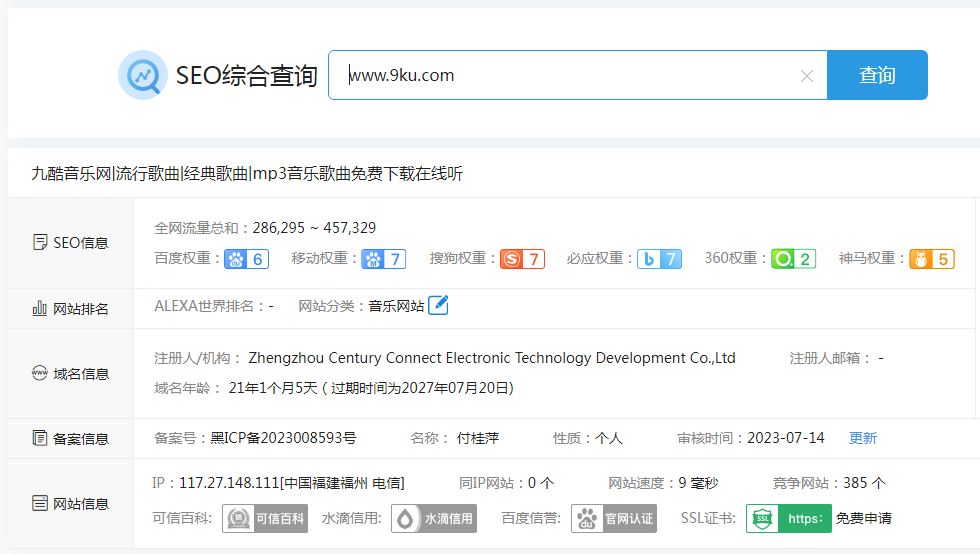Click the 网站速度 9 毫秒 value
The width and height of the screenshot is (980, 554).
pos(698,483)
